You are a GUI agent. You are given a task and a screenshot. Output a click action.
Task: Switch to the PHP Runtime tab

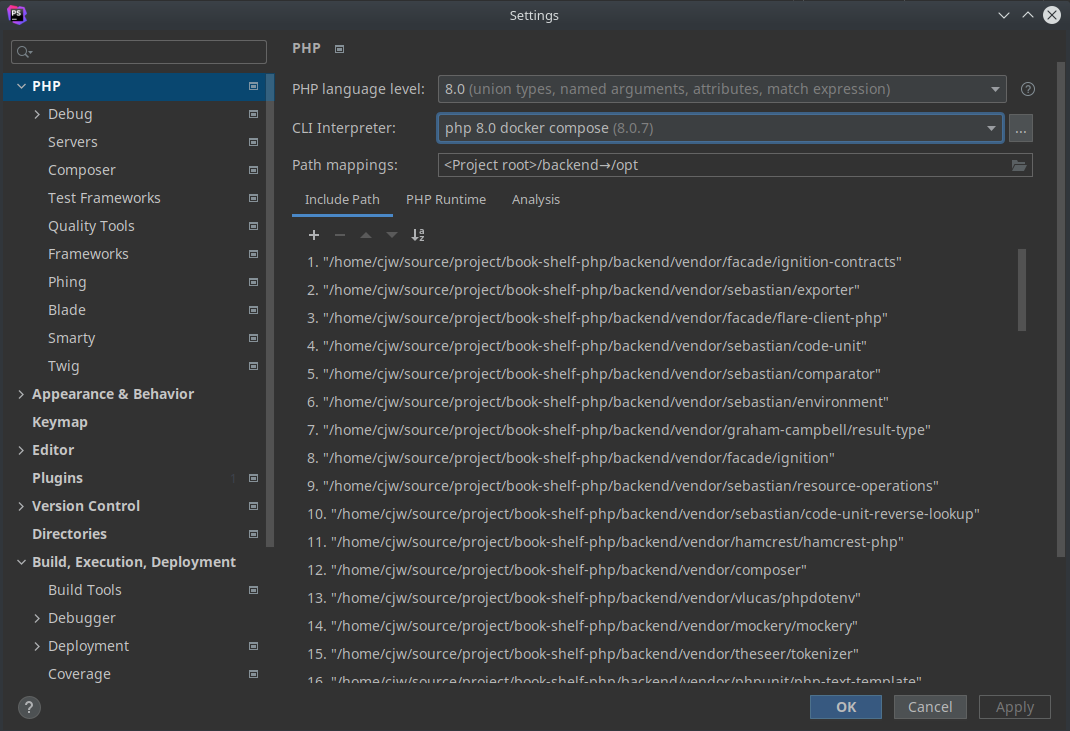click(x=446, y=199)
